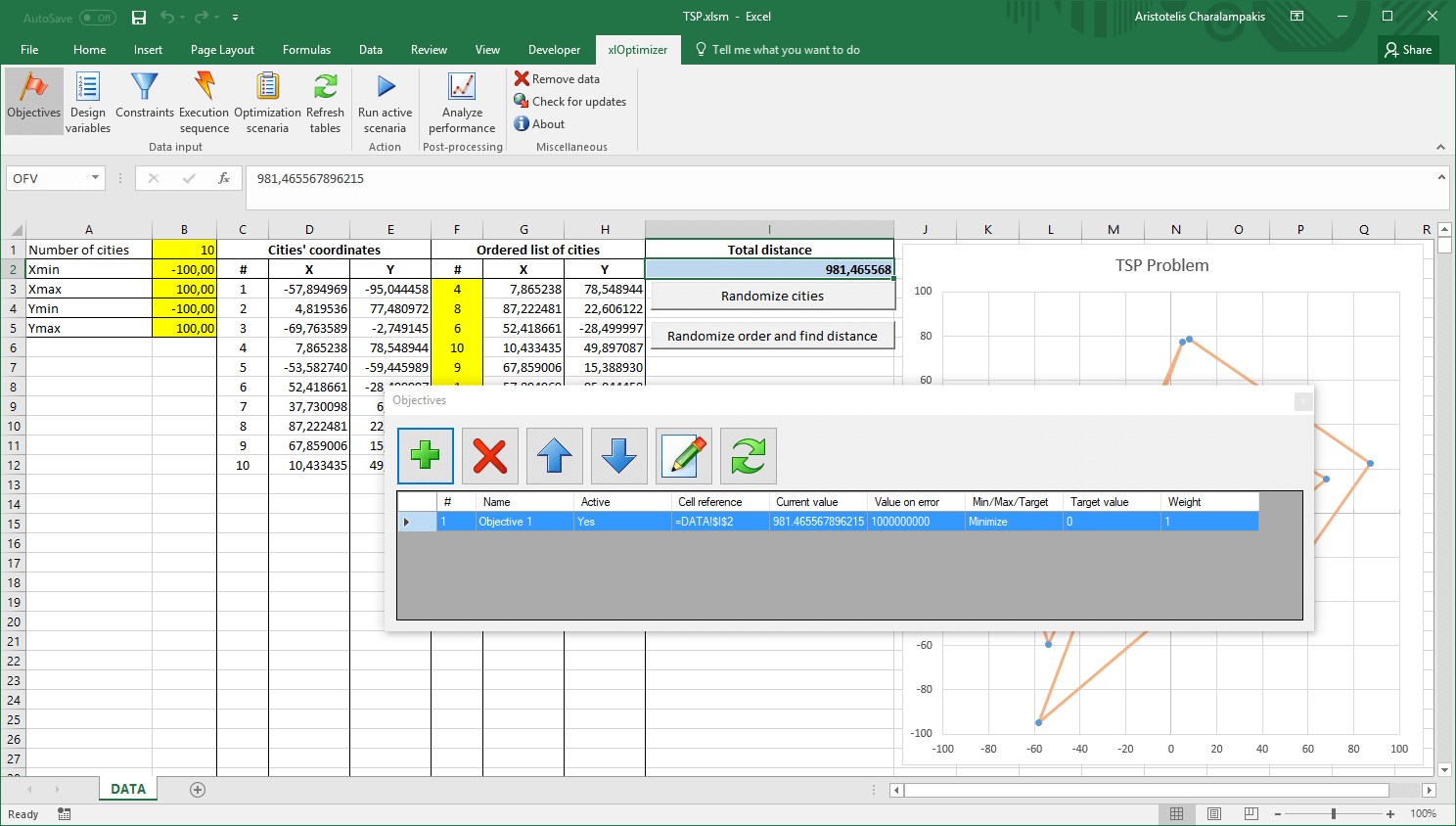Open the Formulas ribbon tab
The height and width of the screenshot is (826, 1456).
[306, 50]
